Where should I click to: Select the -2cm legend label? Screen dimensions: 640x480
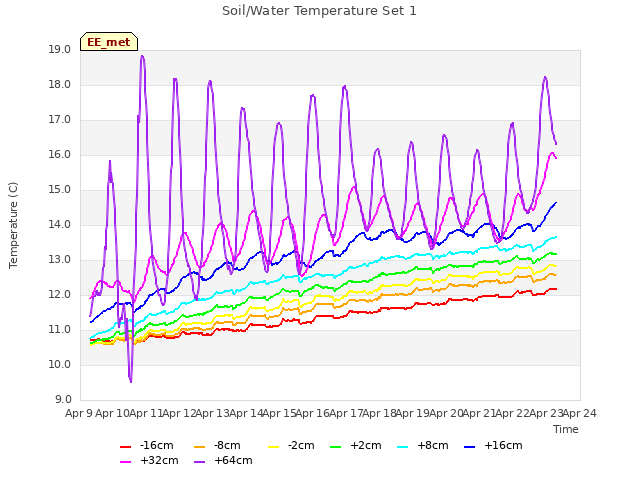[x=301, y=445]
